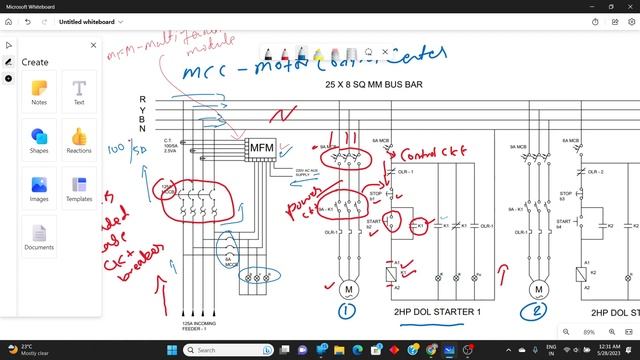Choose the black pen
640x360 pixels.
pos(268,53)
